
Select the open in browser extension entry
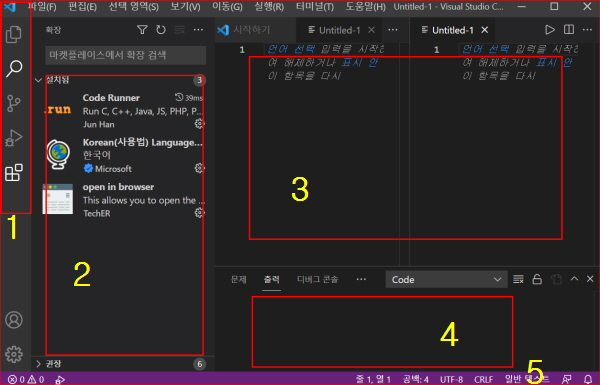(x=124, y=199)
